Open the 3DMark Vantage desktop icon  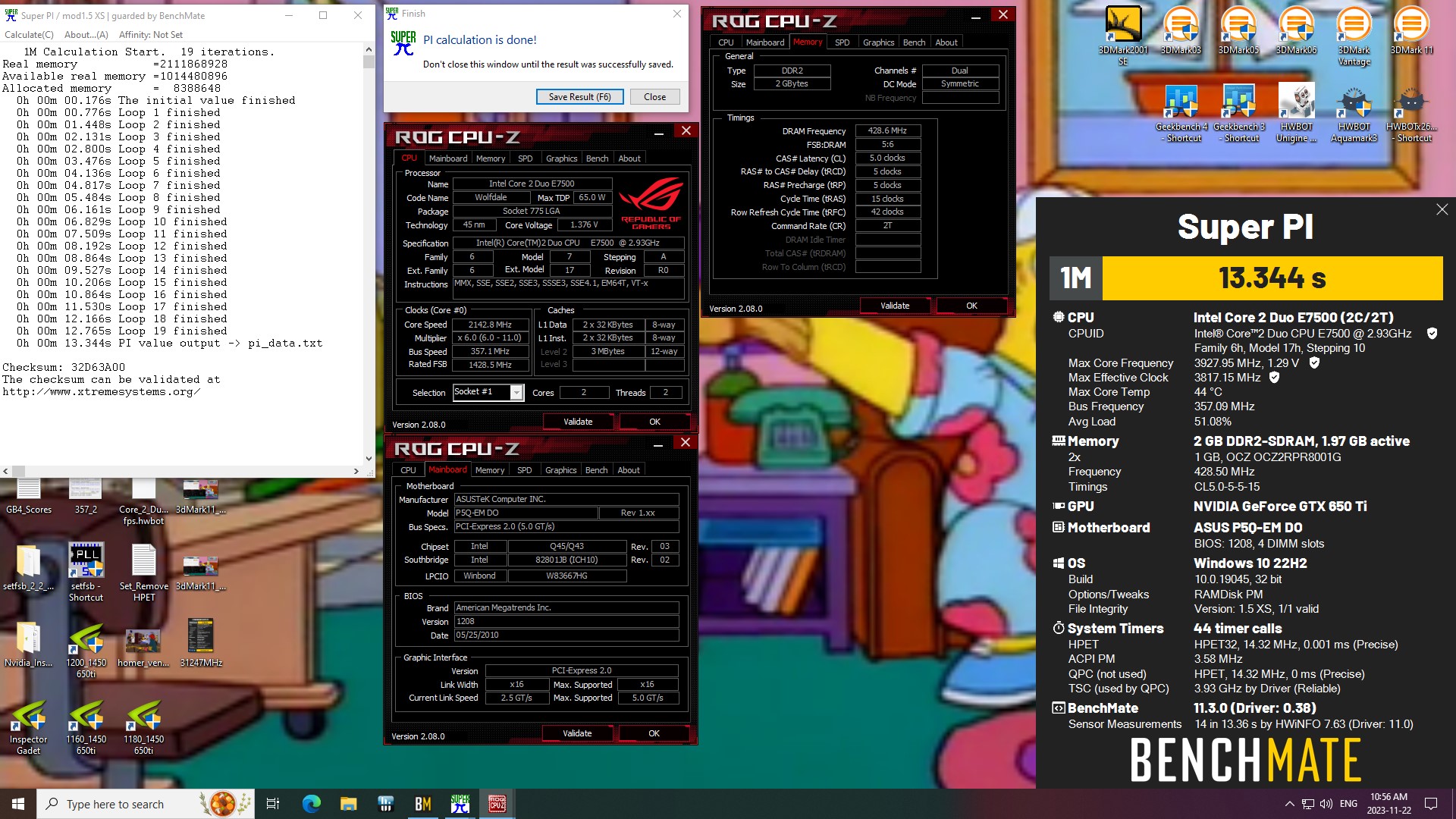1354,36
